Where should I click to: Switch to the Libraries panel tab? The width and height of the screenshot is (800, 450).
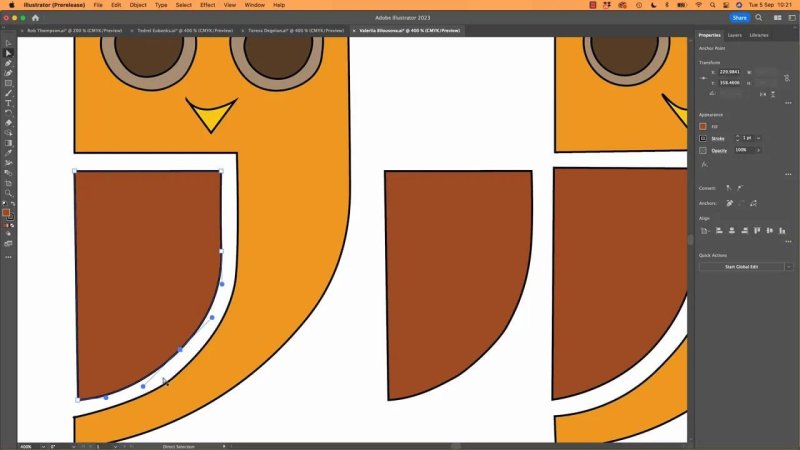click(x=759, y=35)
